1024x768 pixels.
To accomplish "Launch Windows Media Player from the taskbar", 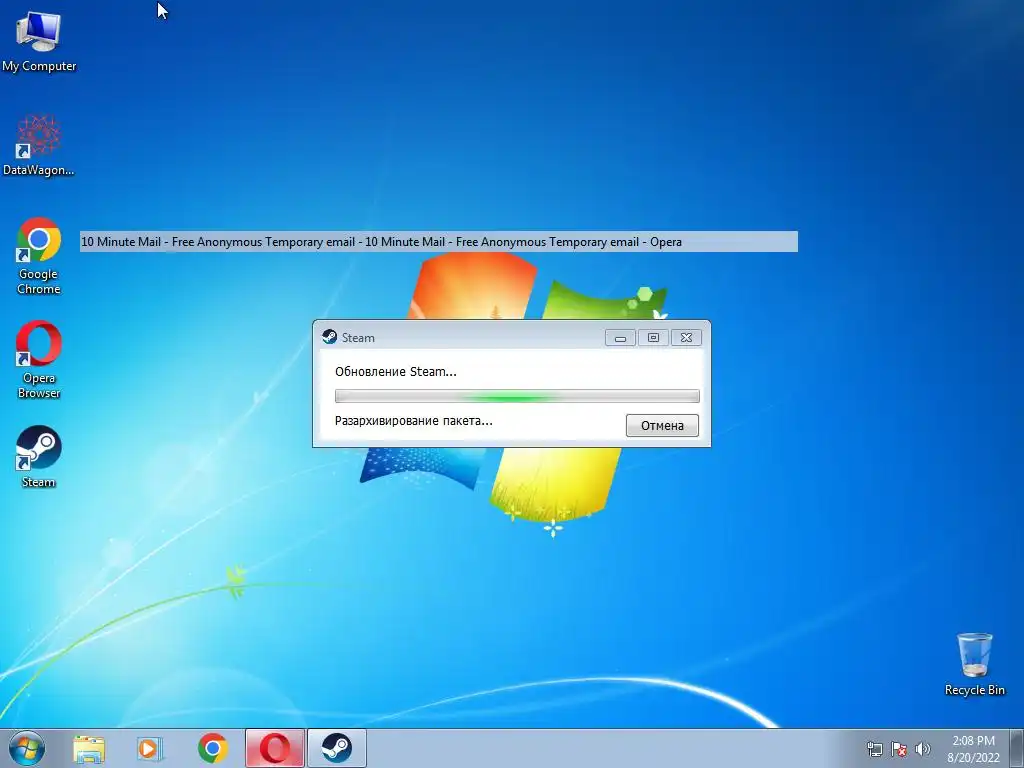I will point(150,749).
